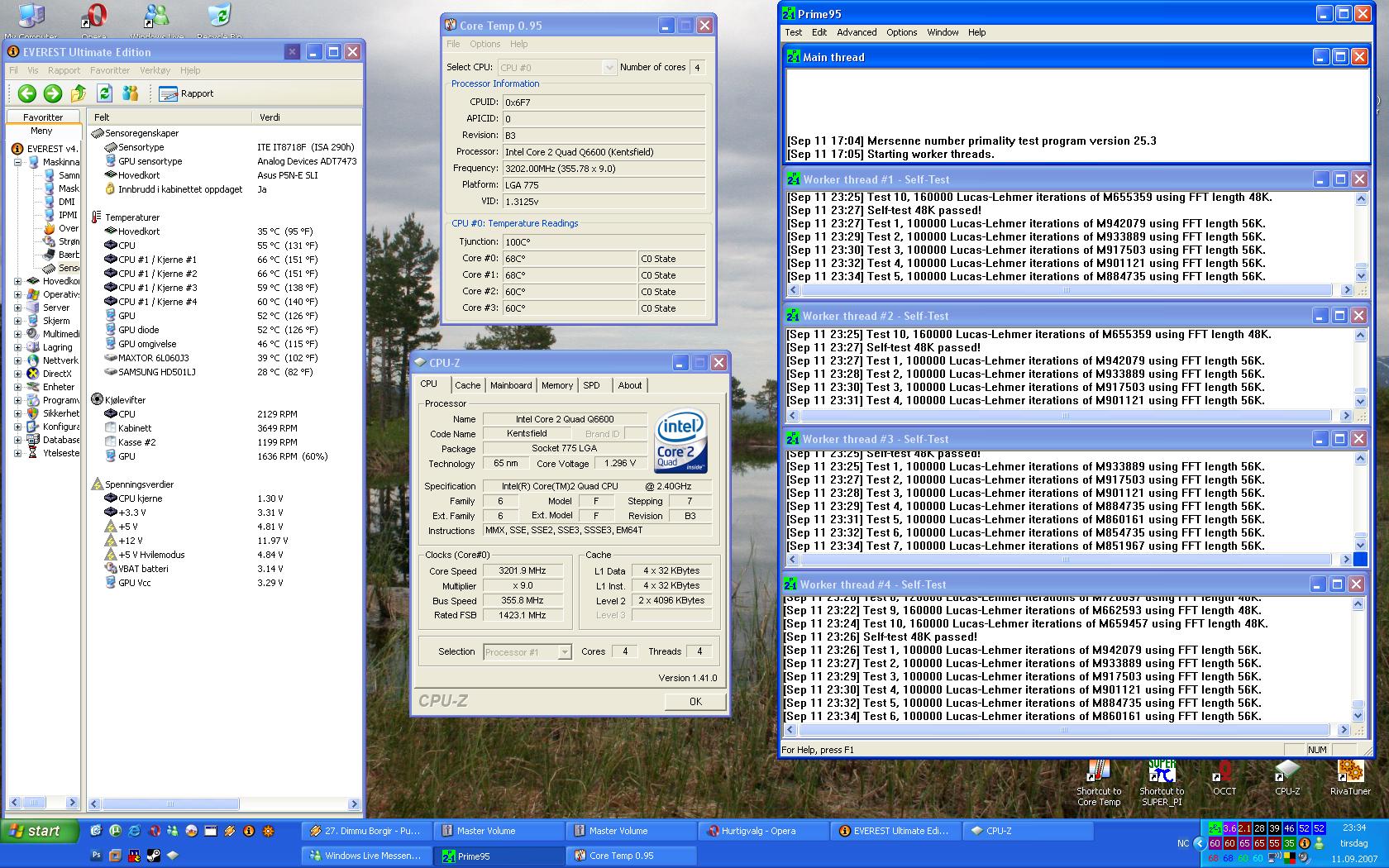Switch to the Mainboard tab in CPU-Z
This screenshot has width=1389, height=868.
click(x=511, y=385)
